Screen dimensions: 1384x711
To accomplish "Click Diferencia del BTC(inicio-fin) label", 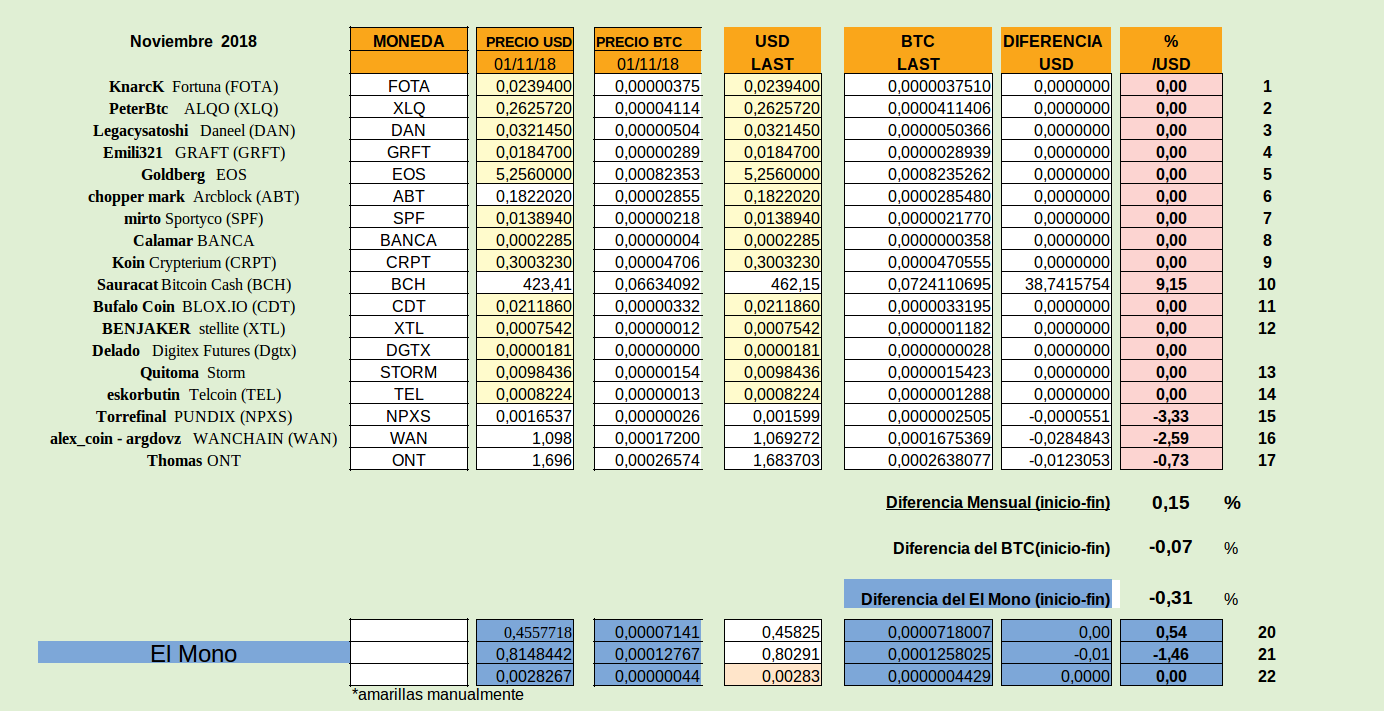I will pos(1001,548).
